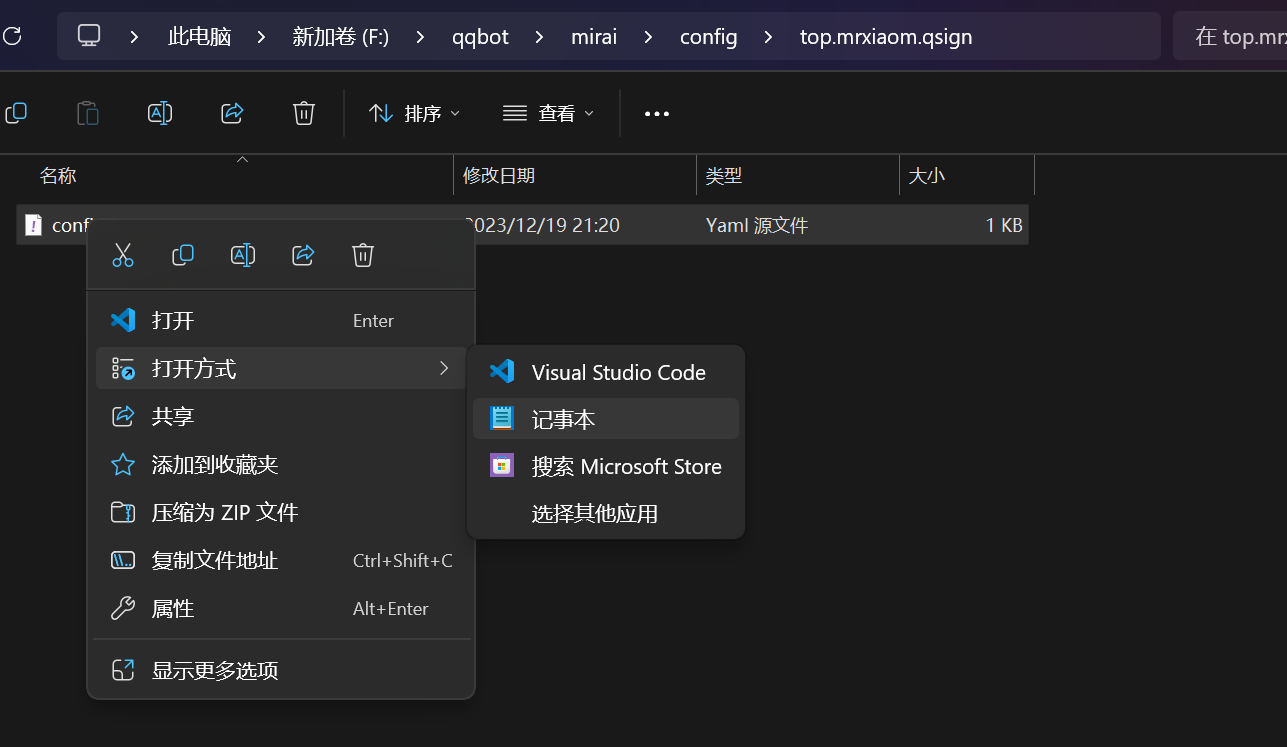Go to the mirai folder in breadcrumb

click(x=594, y=37)
